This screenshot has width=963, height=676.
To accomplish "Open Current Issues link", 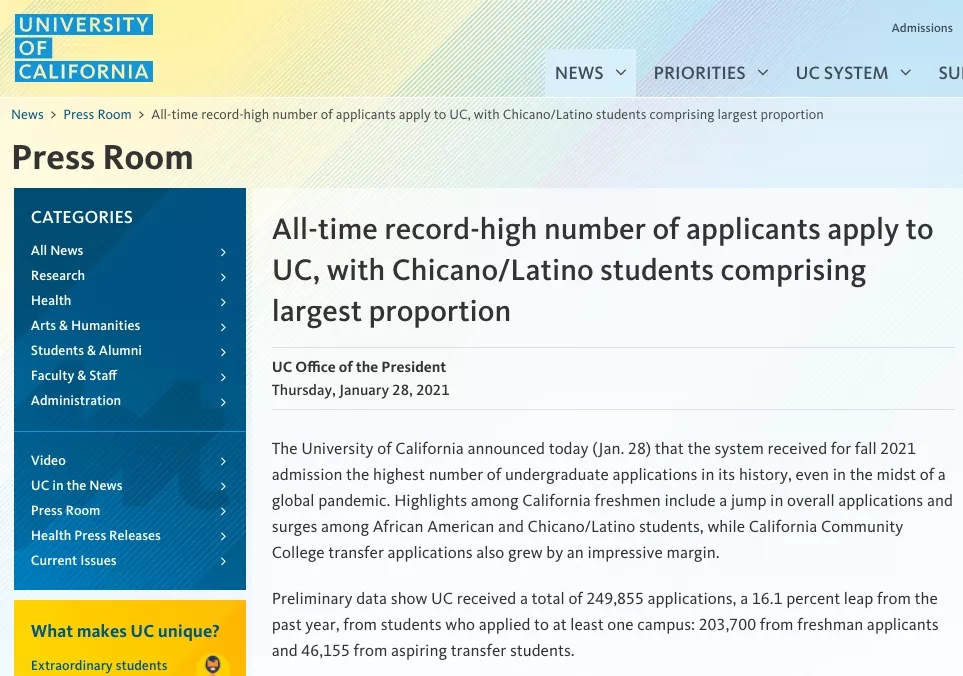I will point(74,561).
